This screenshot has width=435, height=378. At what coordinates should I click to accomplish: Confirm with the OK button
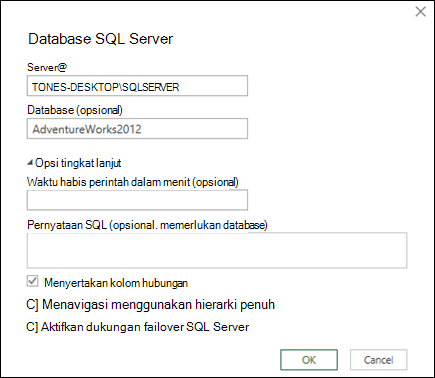(x=309, y=360)
